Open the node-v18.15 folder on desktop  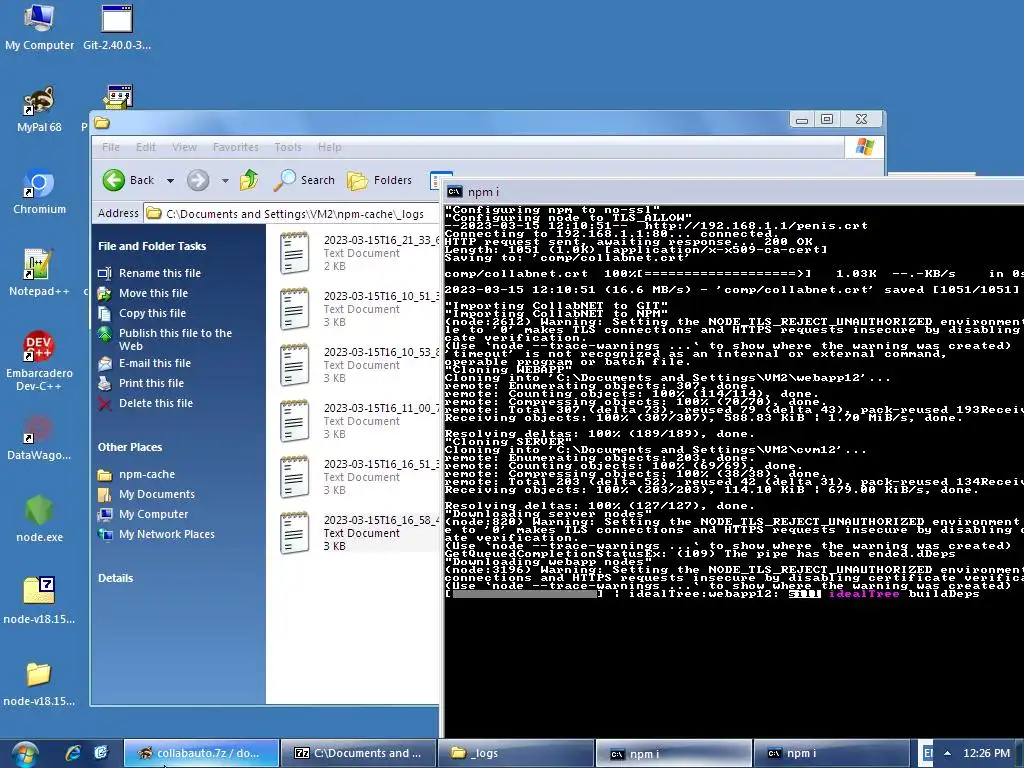(x=39, y=684)
